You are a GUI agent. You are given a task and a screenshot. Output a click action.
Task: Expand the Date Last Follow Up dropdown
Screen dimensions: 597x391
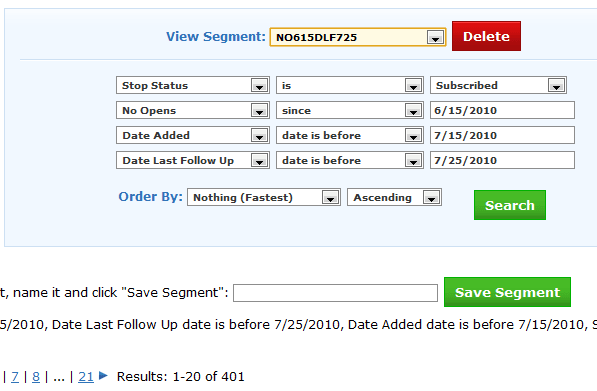tap(193, 160)
